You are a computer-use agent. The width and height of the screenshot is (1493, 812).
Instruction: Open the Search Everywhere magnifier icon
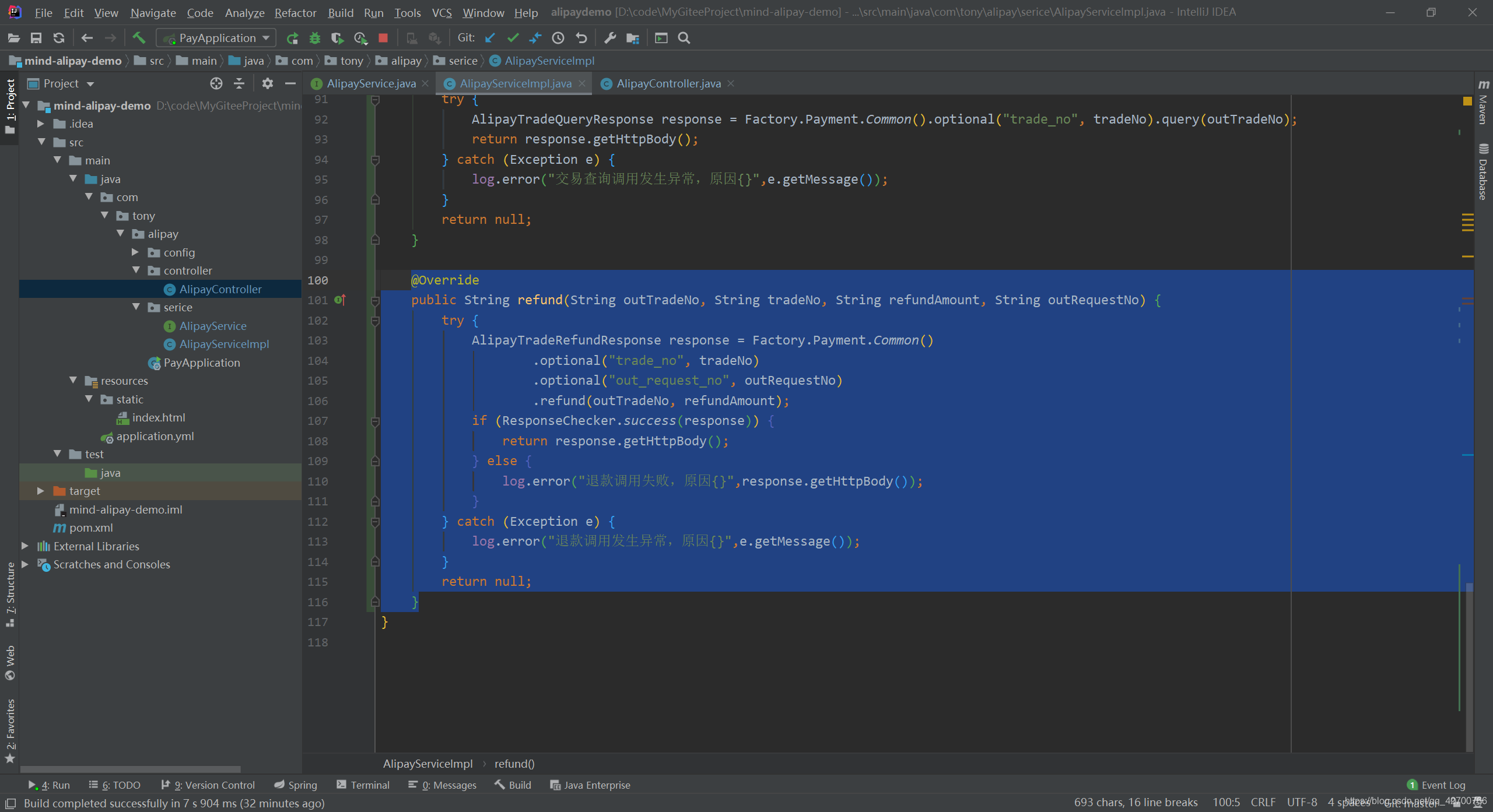tap(684, 38)
